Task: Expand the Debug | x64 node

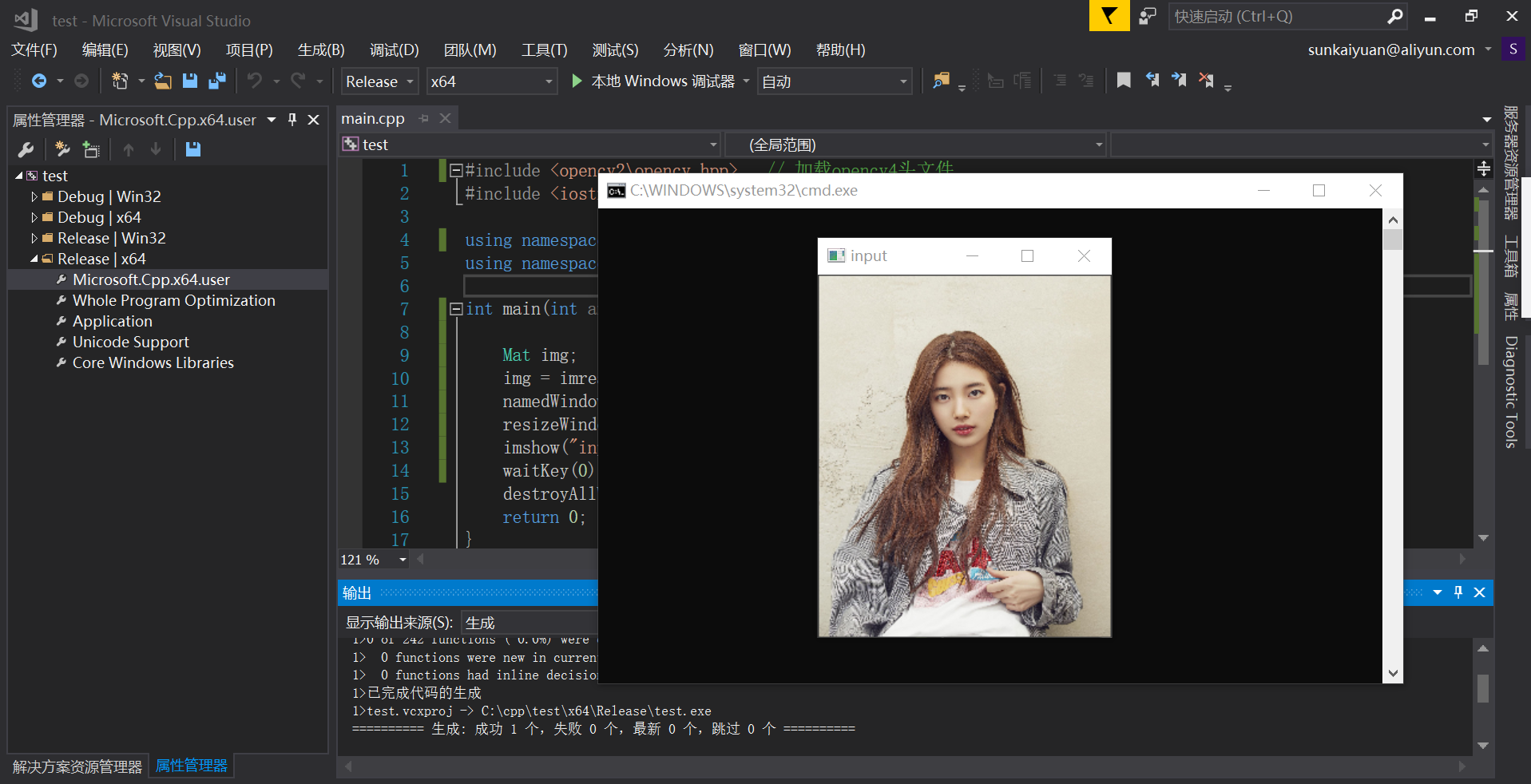Action: coord(34,217)
